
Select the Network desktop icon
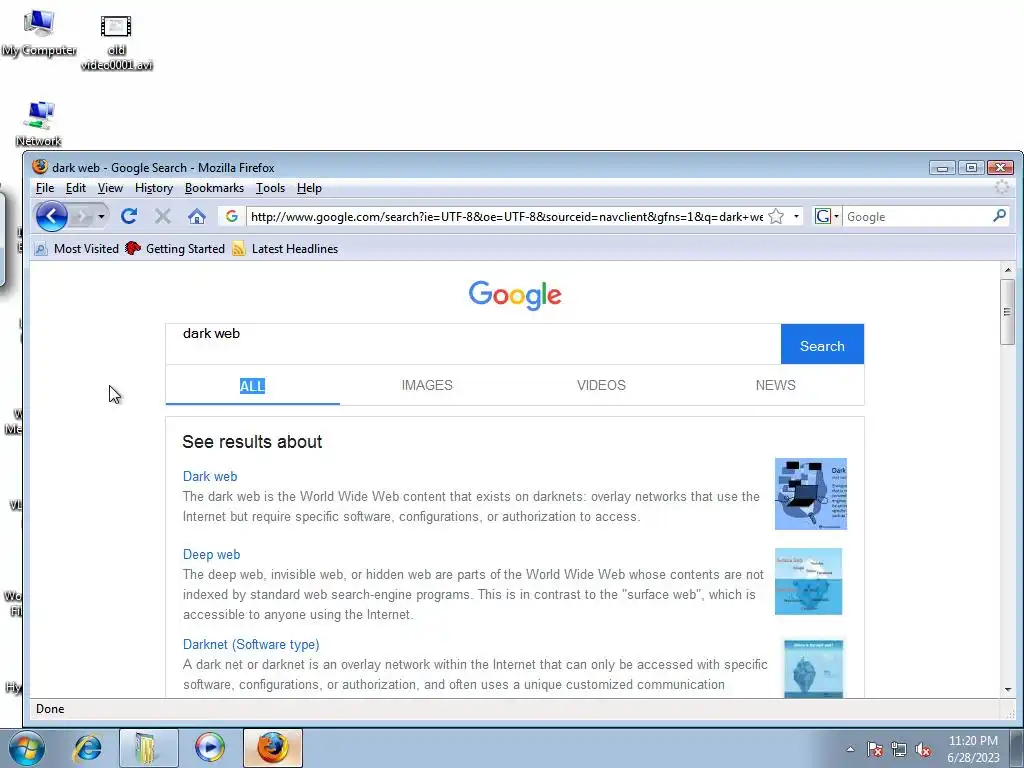point(39,124)
